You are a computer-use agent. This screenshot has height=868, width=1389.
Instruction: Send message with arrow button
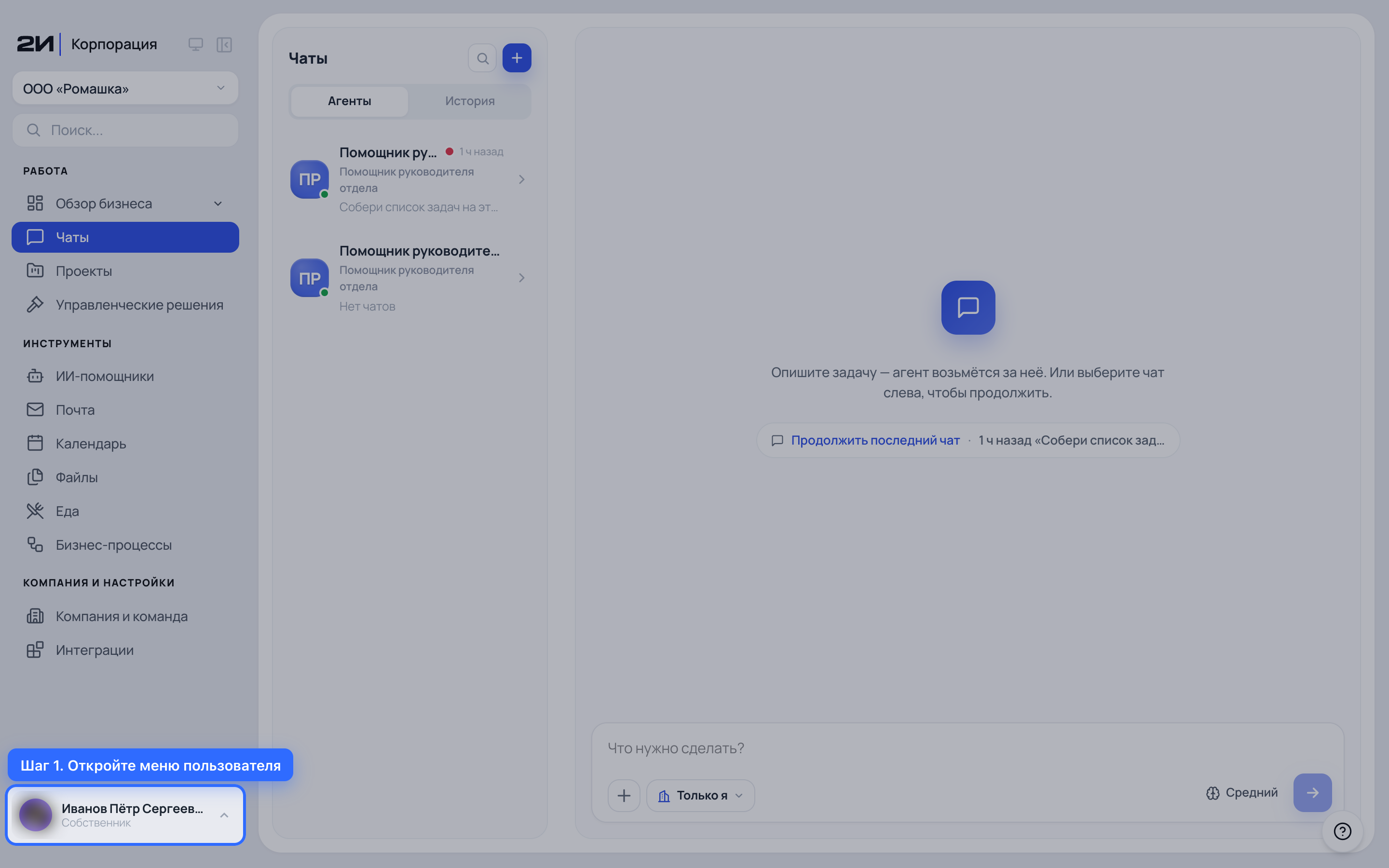(x=1312, y=793)
